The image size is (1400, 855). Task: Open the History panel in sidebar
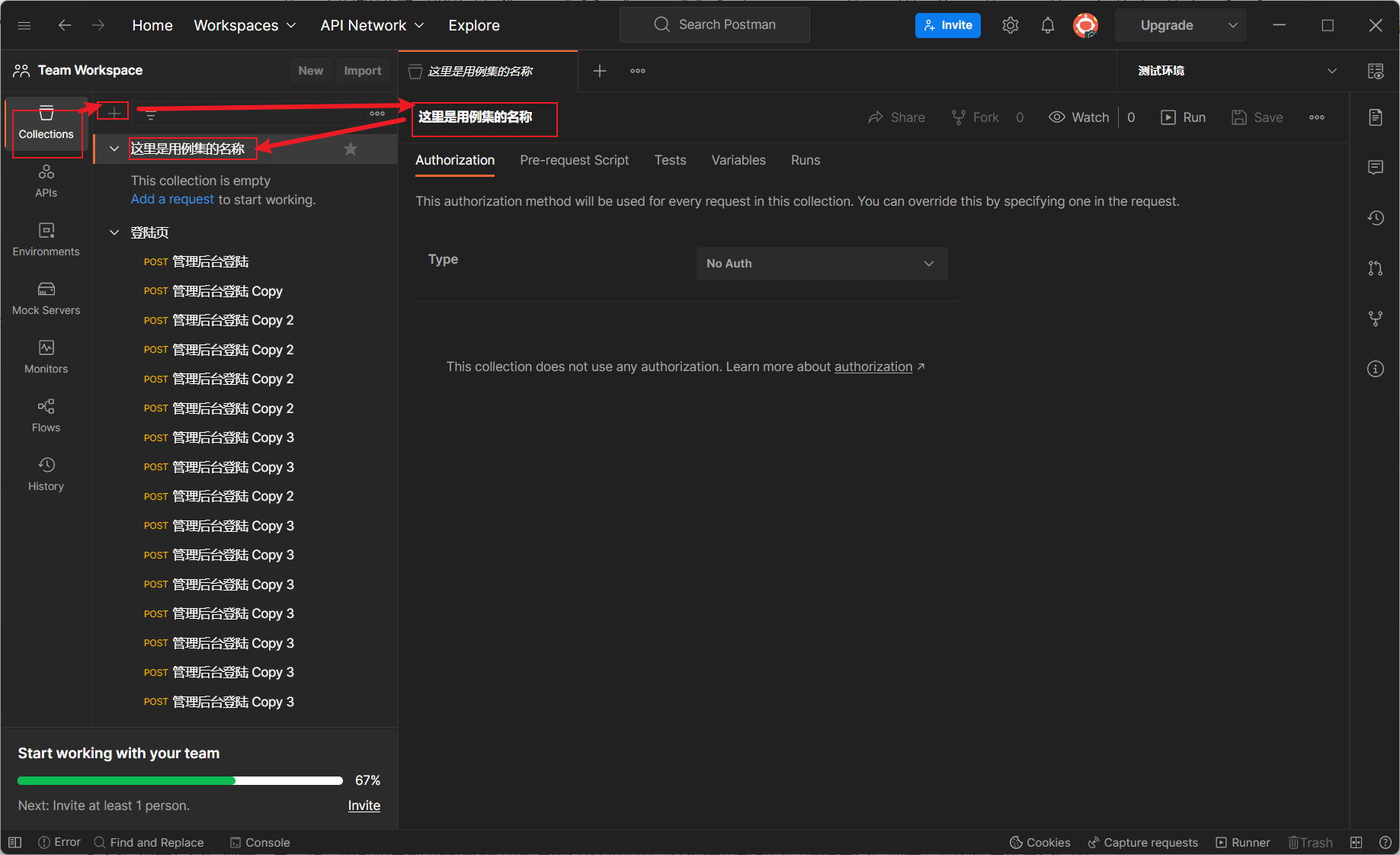(x=46, y=474)
